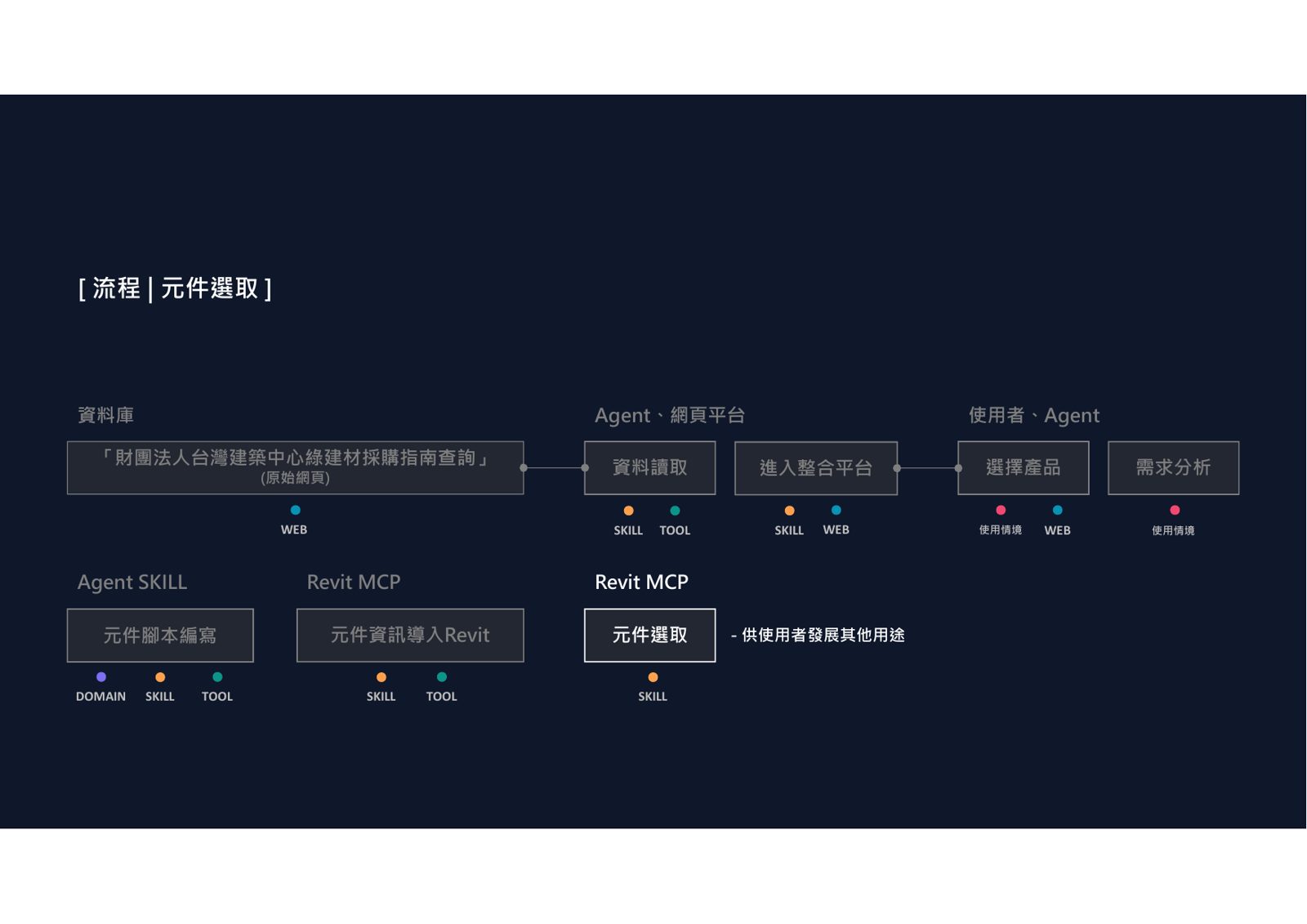1307x924 pixels.
Task: Click purple DOMAIN dot under 元件腳本編寫
Action: 101,676
